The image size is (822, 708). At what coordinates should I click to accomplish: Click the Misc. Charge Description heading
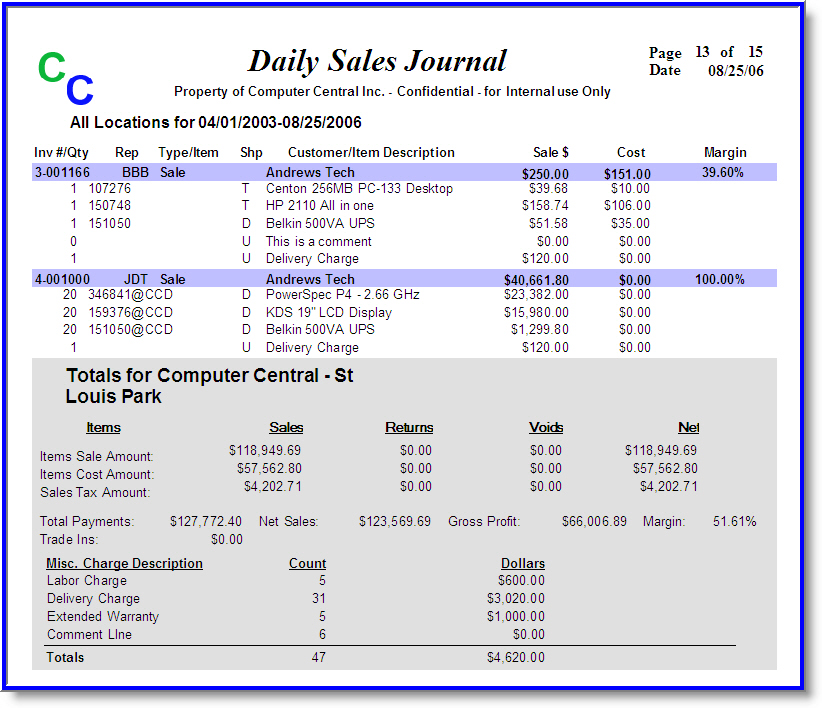[x=124, y=564]
